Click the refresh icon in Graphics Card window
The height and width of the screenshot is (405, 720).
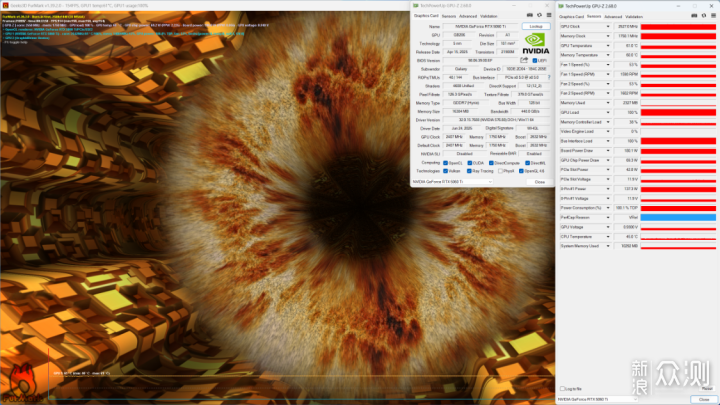539,16
